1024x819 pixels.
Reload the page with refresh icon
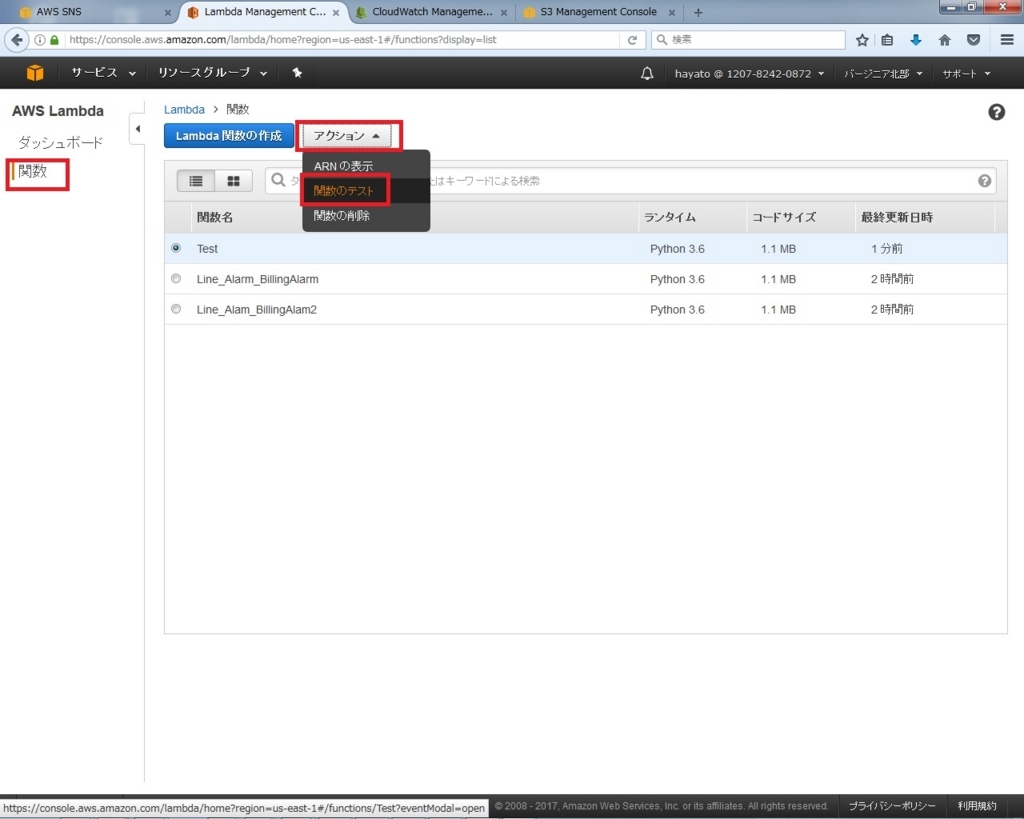632,40
